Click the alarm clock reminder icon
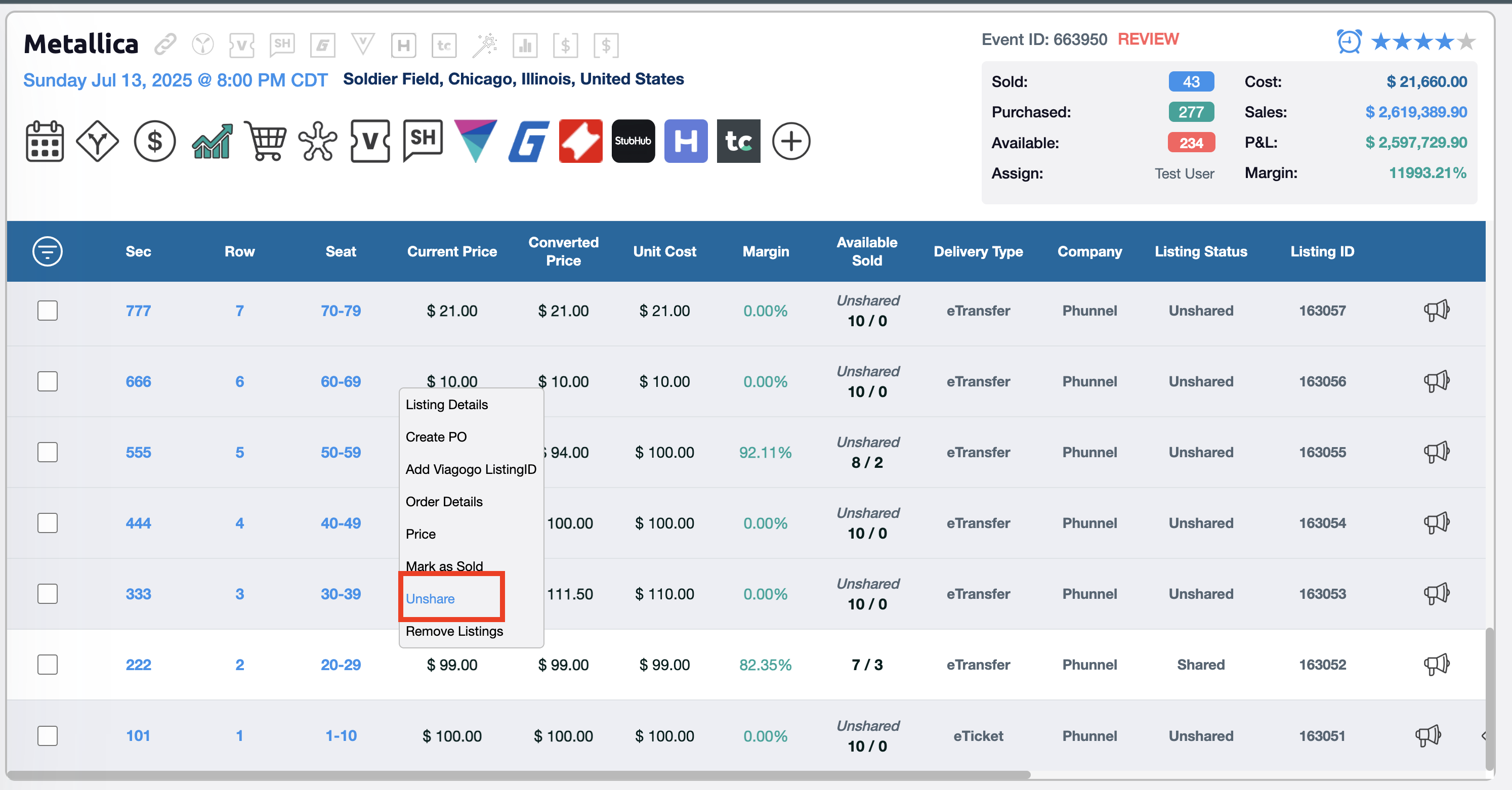The image size is (1512, 790). coord(1349,41)
